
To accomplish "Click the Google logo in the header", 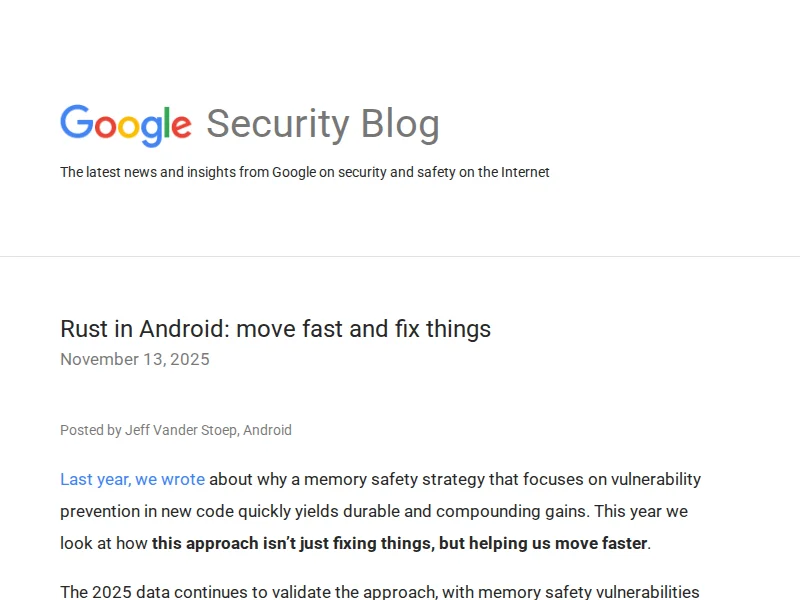I will point(126,124).
